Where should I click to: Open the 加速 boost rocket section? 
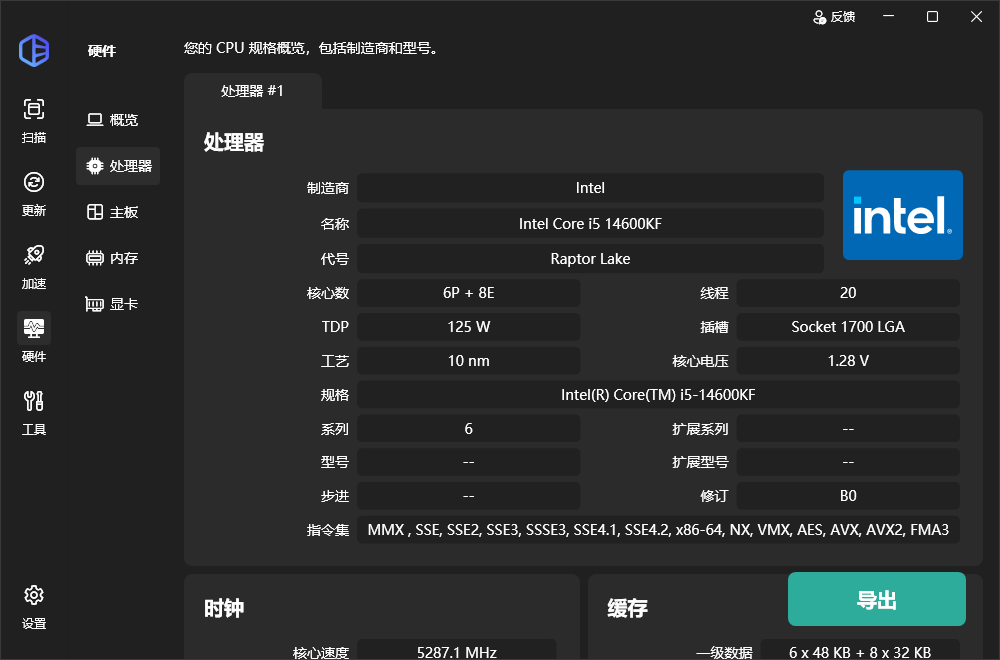[34, 267]
